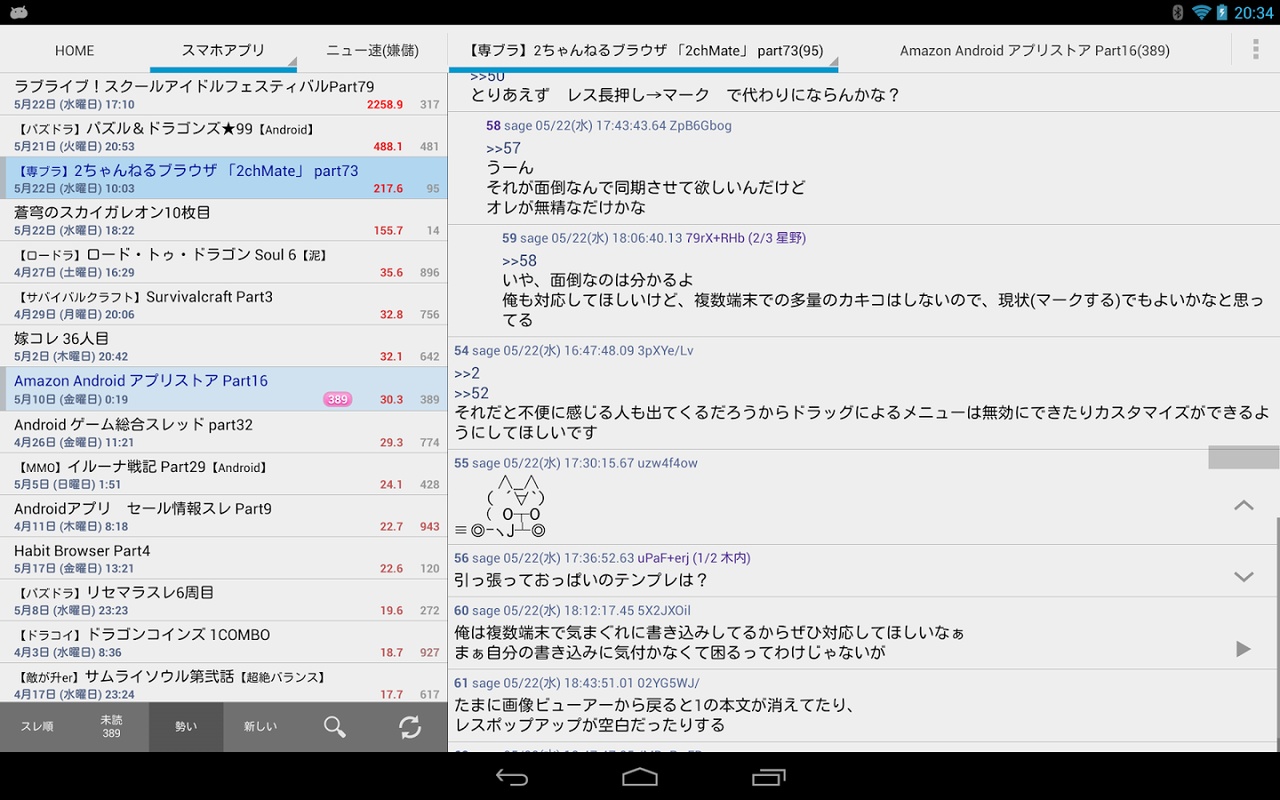Tap anchor link >>58 in post 59

[x=519, y=261]
